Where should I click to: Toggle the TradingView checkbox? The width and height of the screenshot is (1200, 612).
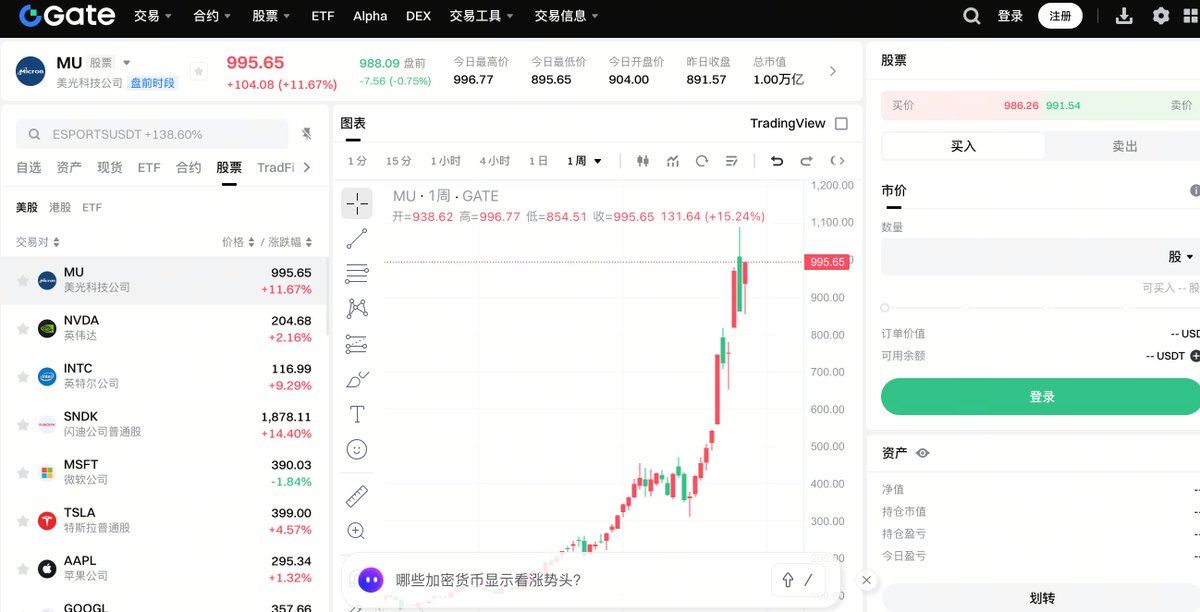click(841, 124)
